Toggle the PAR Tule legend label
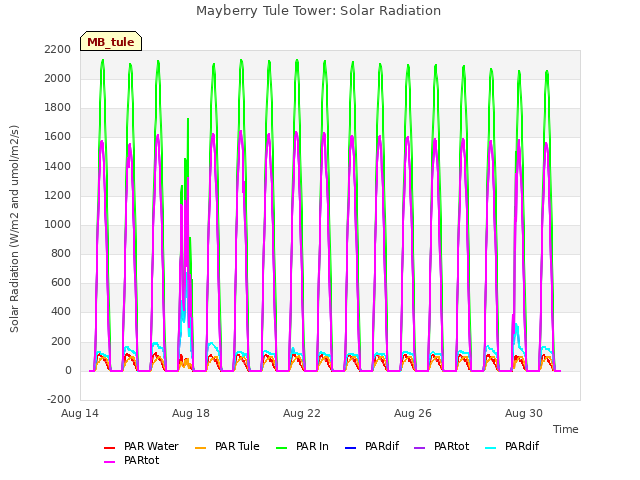 point(237,446)
